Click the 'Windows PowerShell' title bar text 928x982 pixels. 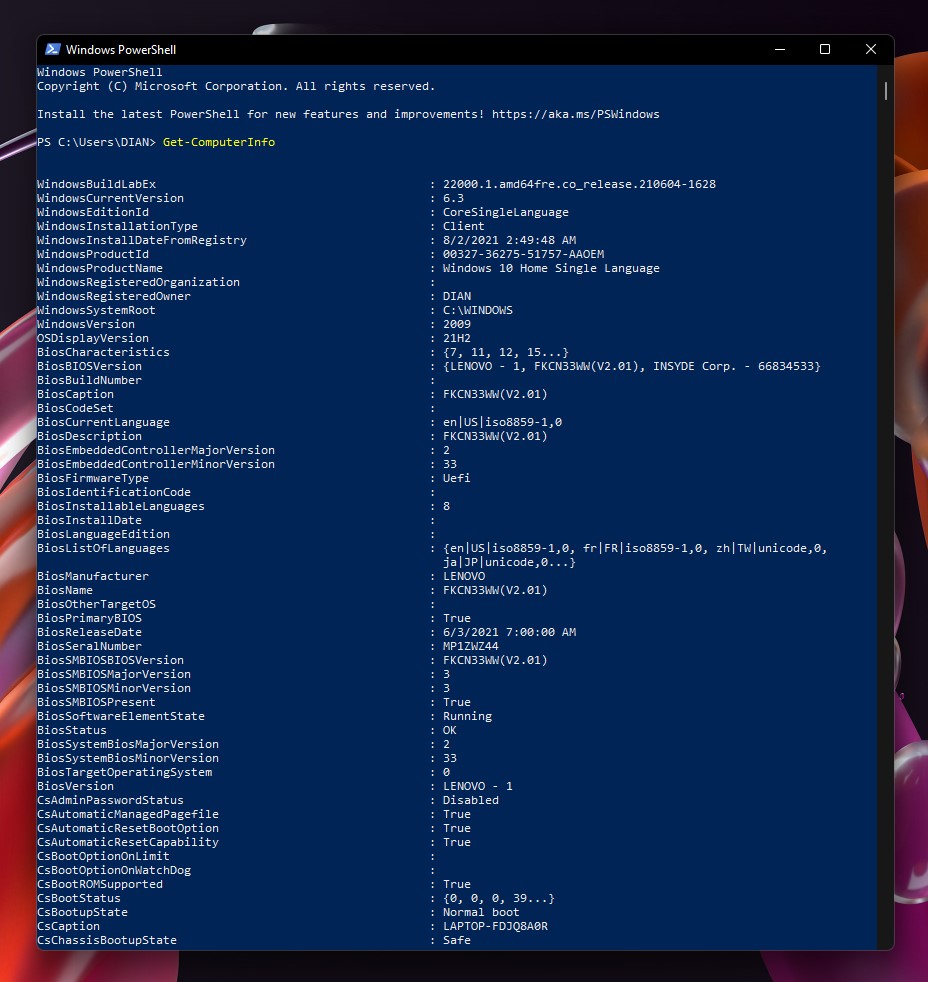[x=121, y=49]
